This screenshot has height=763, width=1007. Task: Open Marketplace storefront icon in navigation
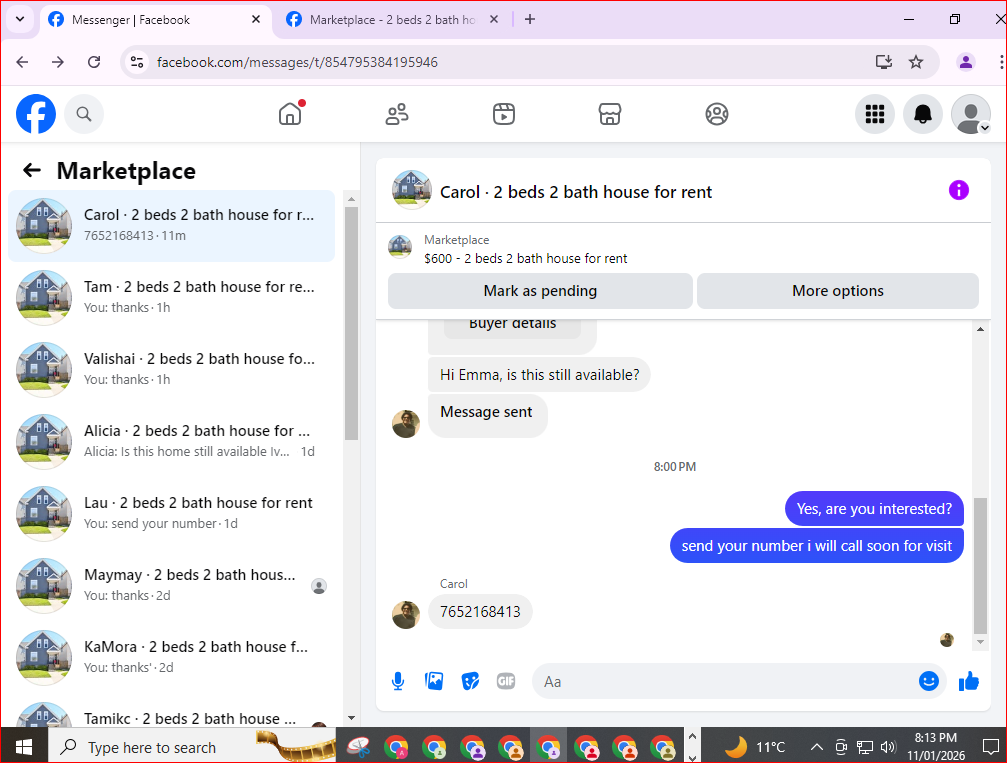[609, 114]
